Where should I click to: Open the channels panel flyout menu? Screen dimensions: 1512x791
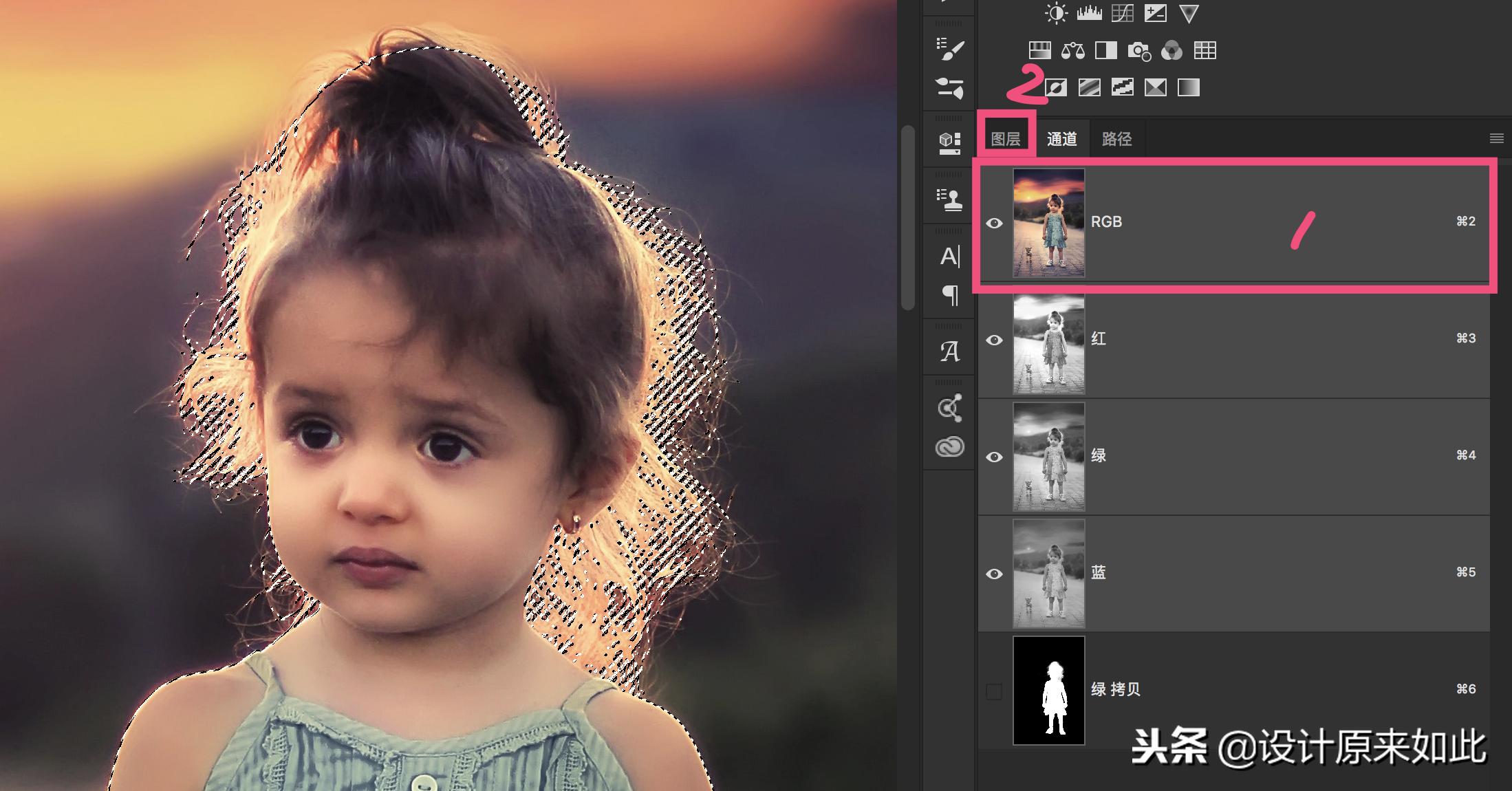click(x=1495, y=138)
